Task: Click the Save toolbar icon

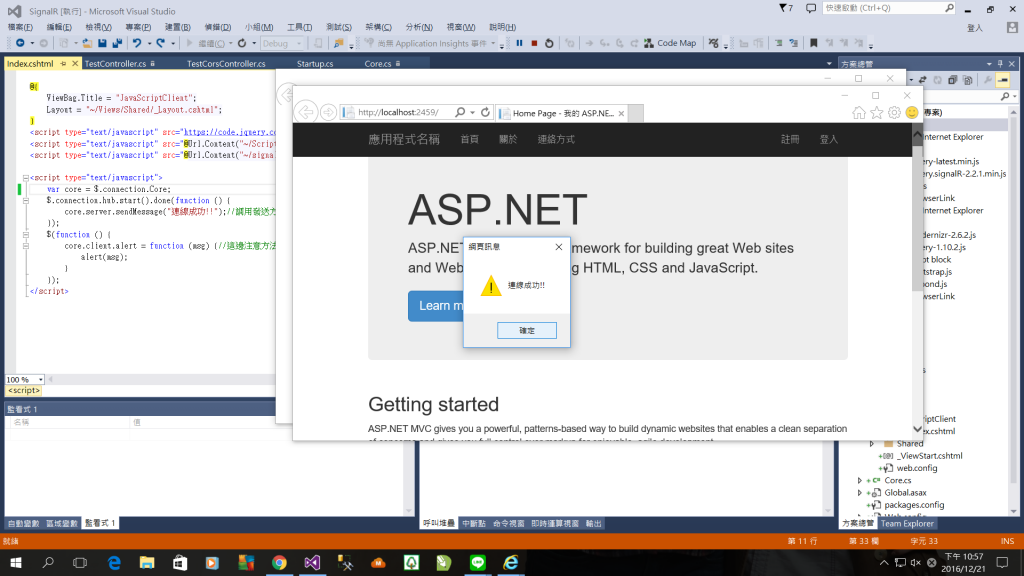Action: click(x=102, y=43)
